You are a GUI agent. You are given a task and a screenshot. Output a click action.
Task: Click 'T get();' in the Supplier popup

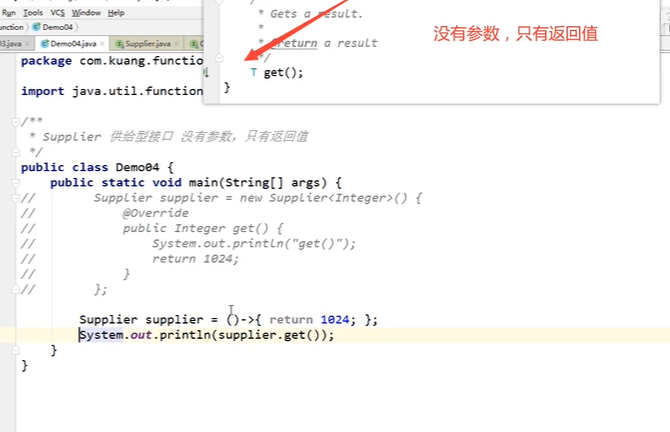coord(277,73)
